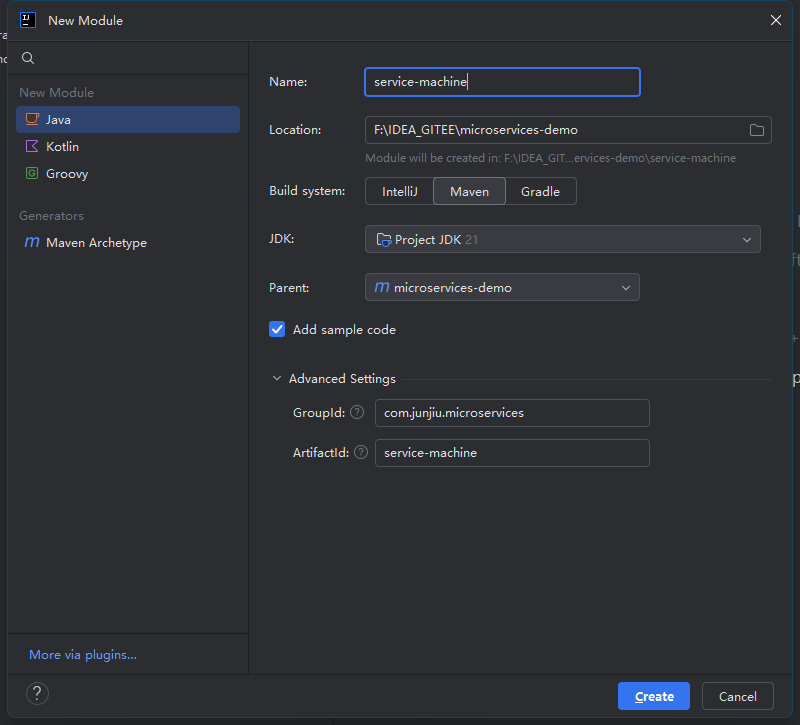Click the JDK dropdown chevron arrow
Screen dimensions: 800x725
click(747, 240)
